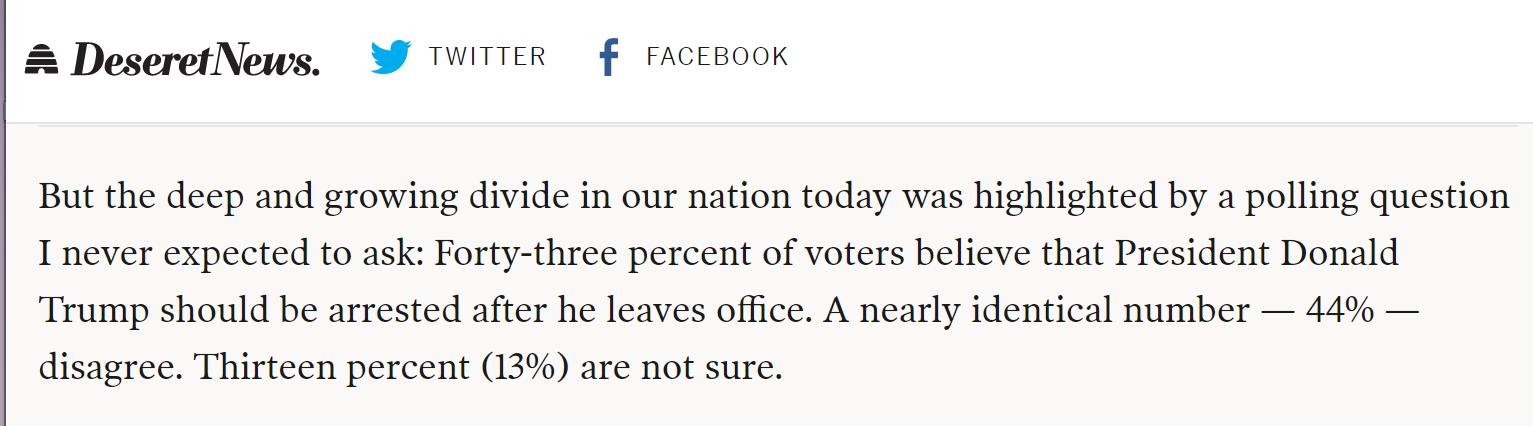Screen dimensions: 1533x426
Task: Click the words "President Donald" in the text
Action: click(1257, 254)
